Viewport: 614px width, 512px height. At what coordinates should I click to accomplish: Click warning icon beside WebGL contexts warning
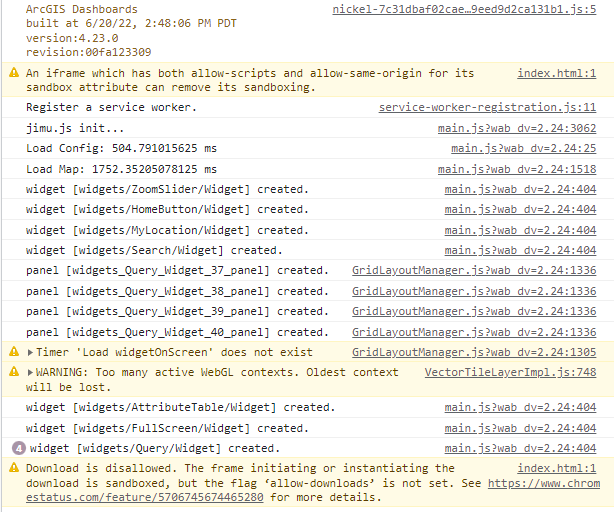pyautogui.click(x=14, y=373)
